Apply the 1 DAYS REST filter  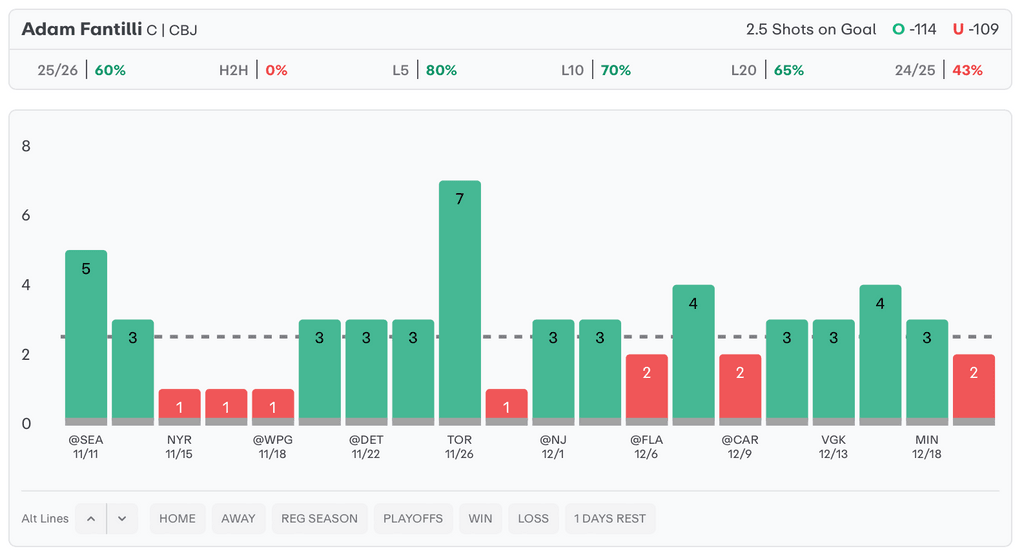[x=610, y=518]
